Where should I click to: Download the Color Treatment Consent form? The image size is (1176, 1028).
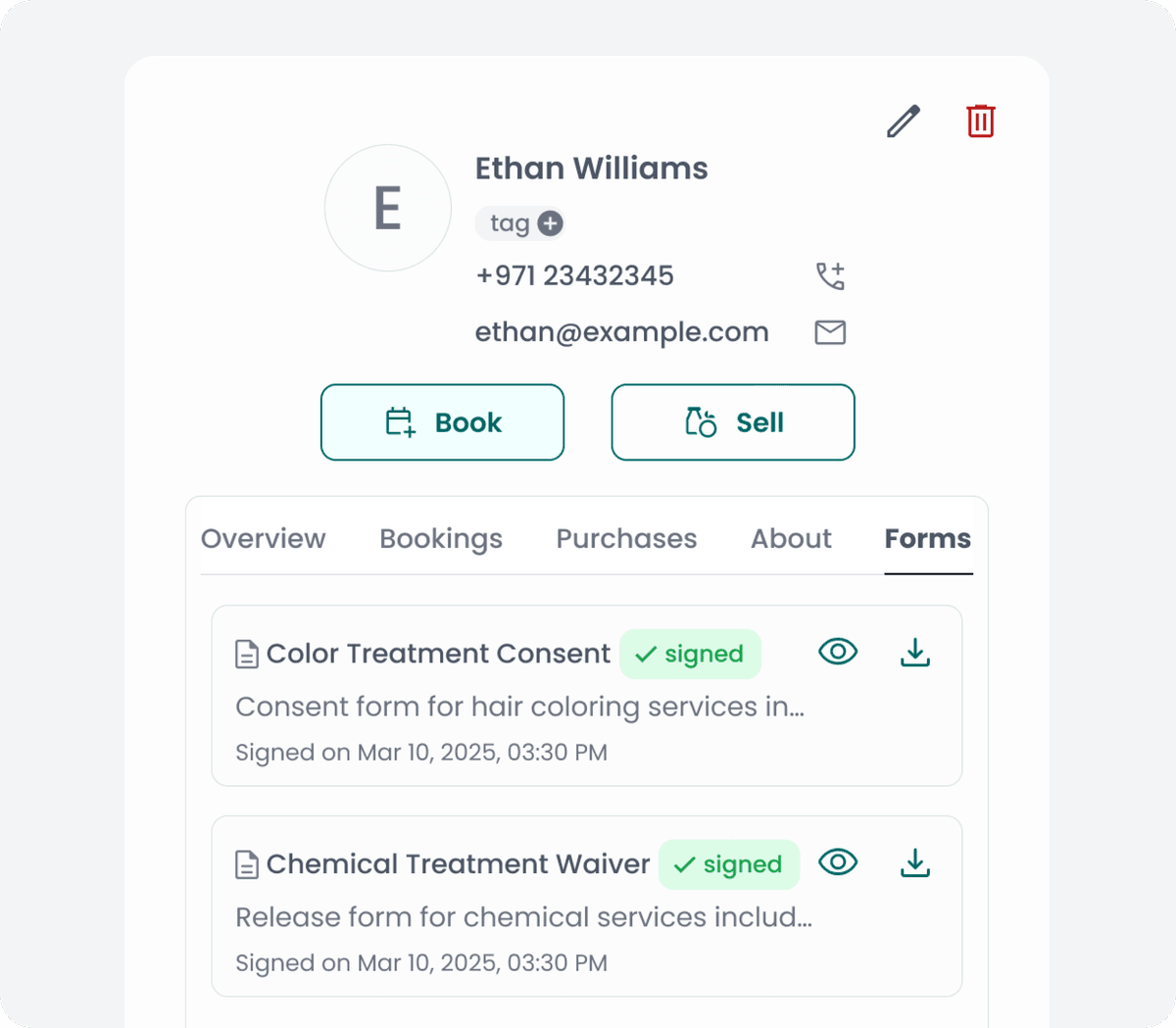click(x=914, y=653)
